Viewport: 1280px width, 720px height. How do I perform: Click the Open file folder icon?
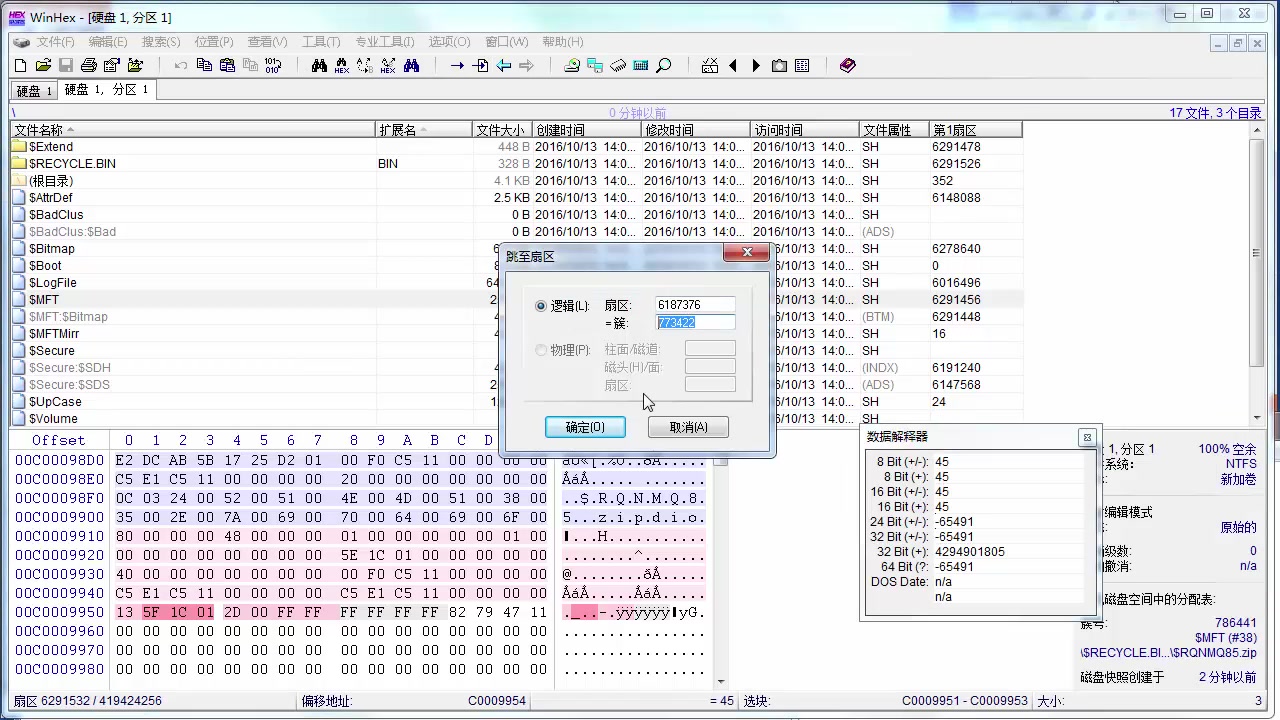click(43, 66)
